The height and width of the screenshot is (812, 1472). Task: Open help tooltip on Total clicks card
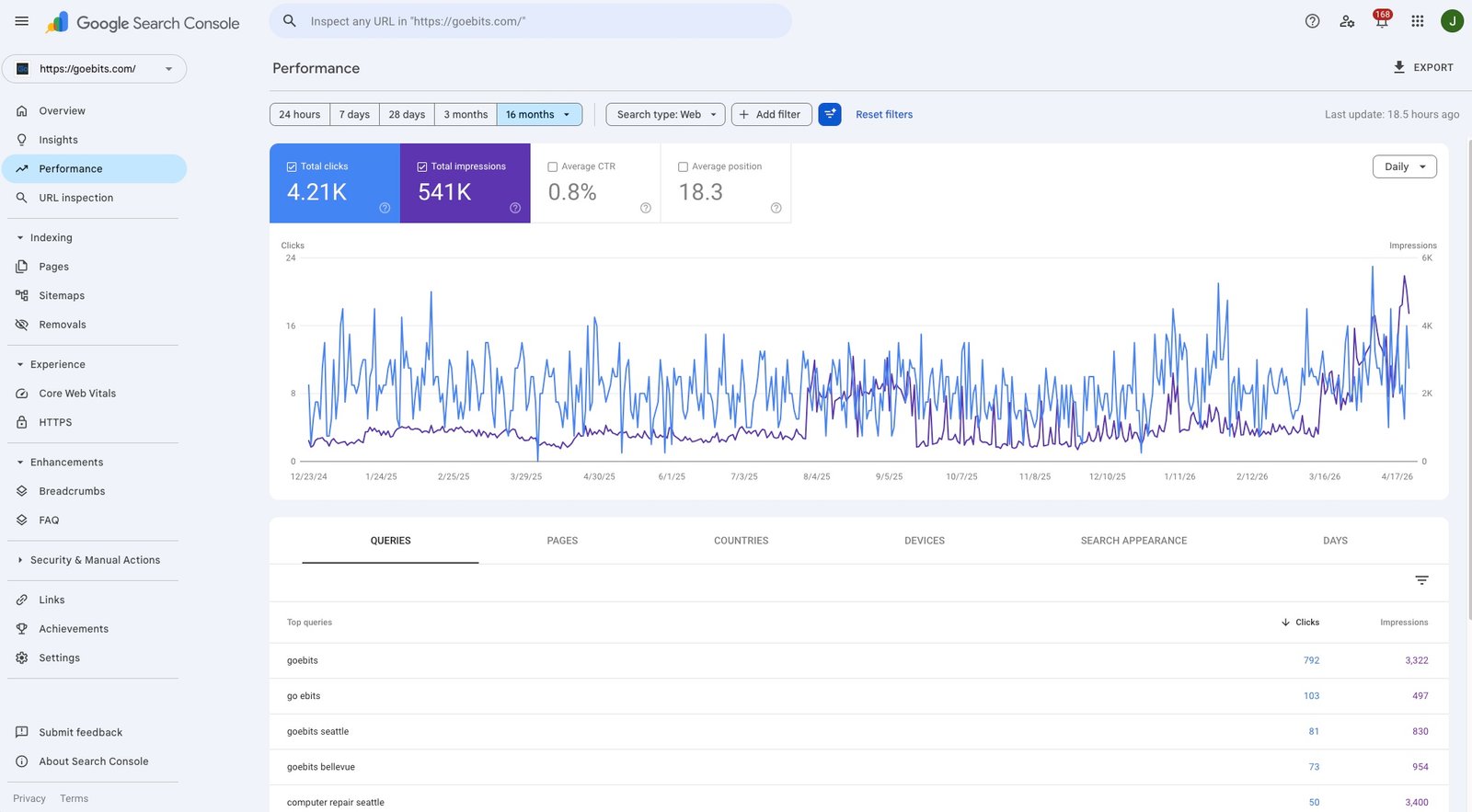(385, 208)
